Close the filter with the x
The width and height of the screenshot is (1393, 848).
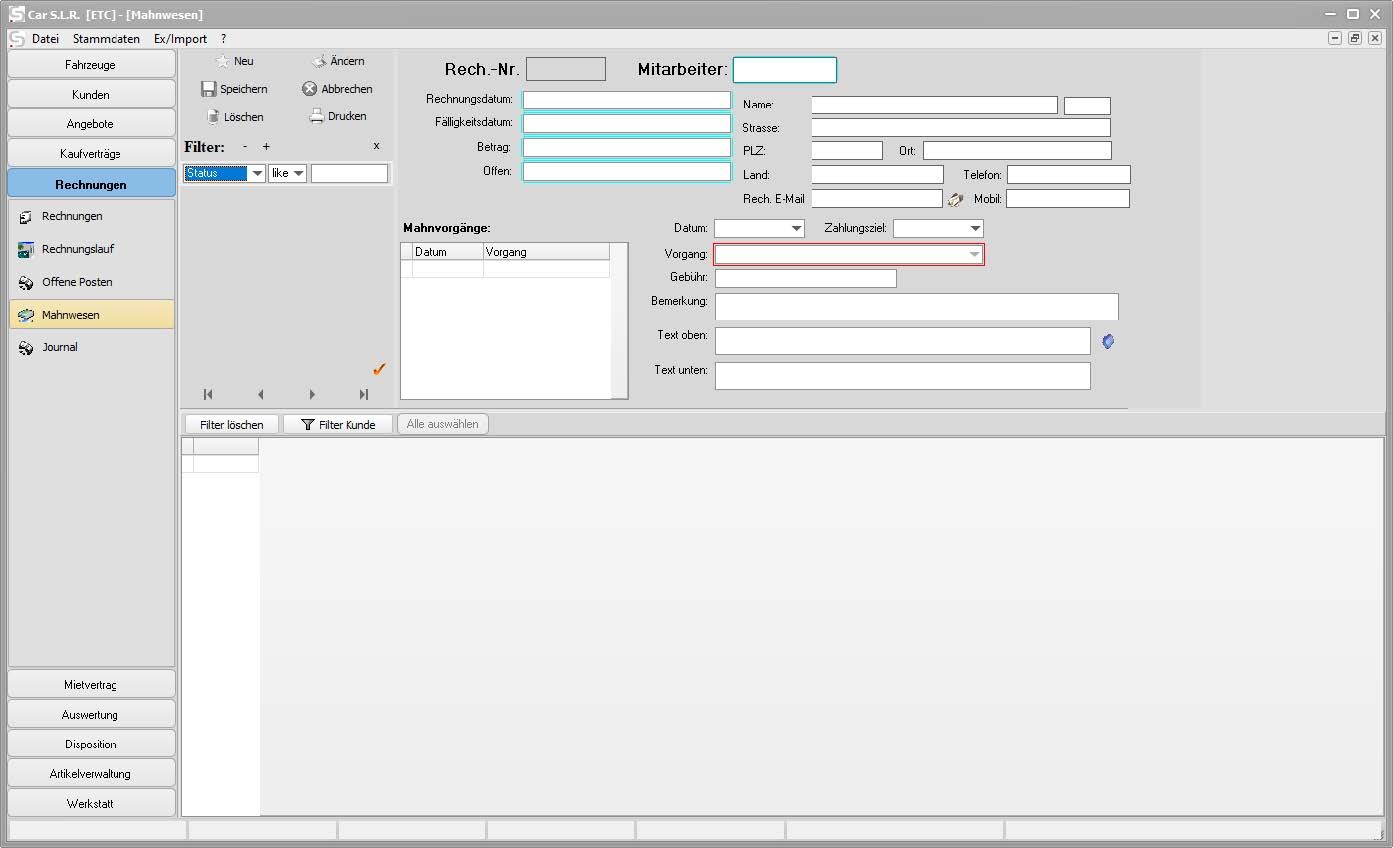tap(377, 146)
